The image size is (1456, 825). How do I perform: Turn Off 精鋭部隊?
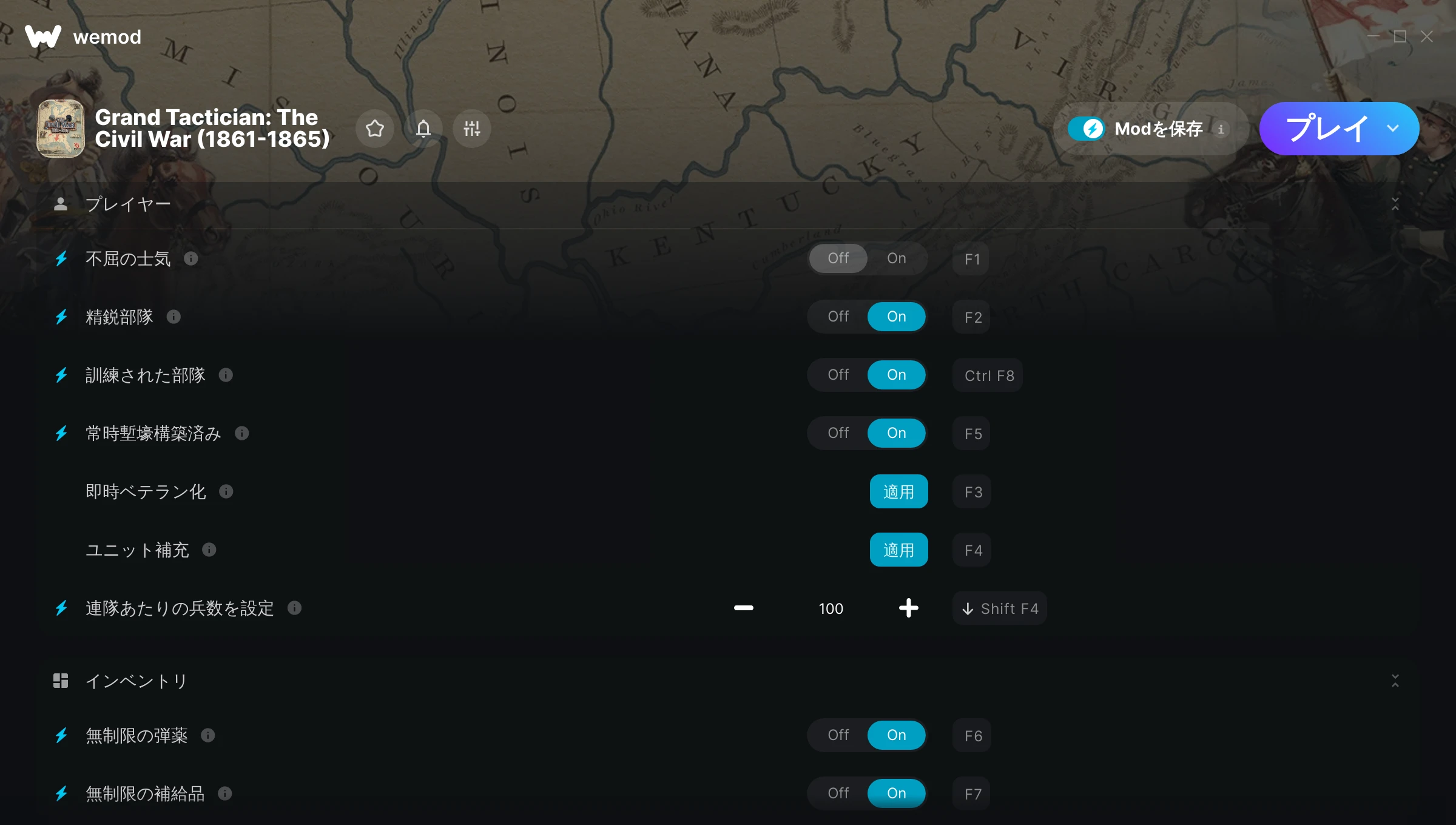point(838,317)
